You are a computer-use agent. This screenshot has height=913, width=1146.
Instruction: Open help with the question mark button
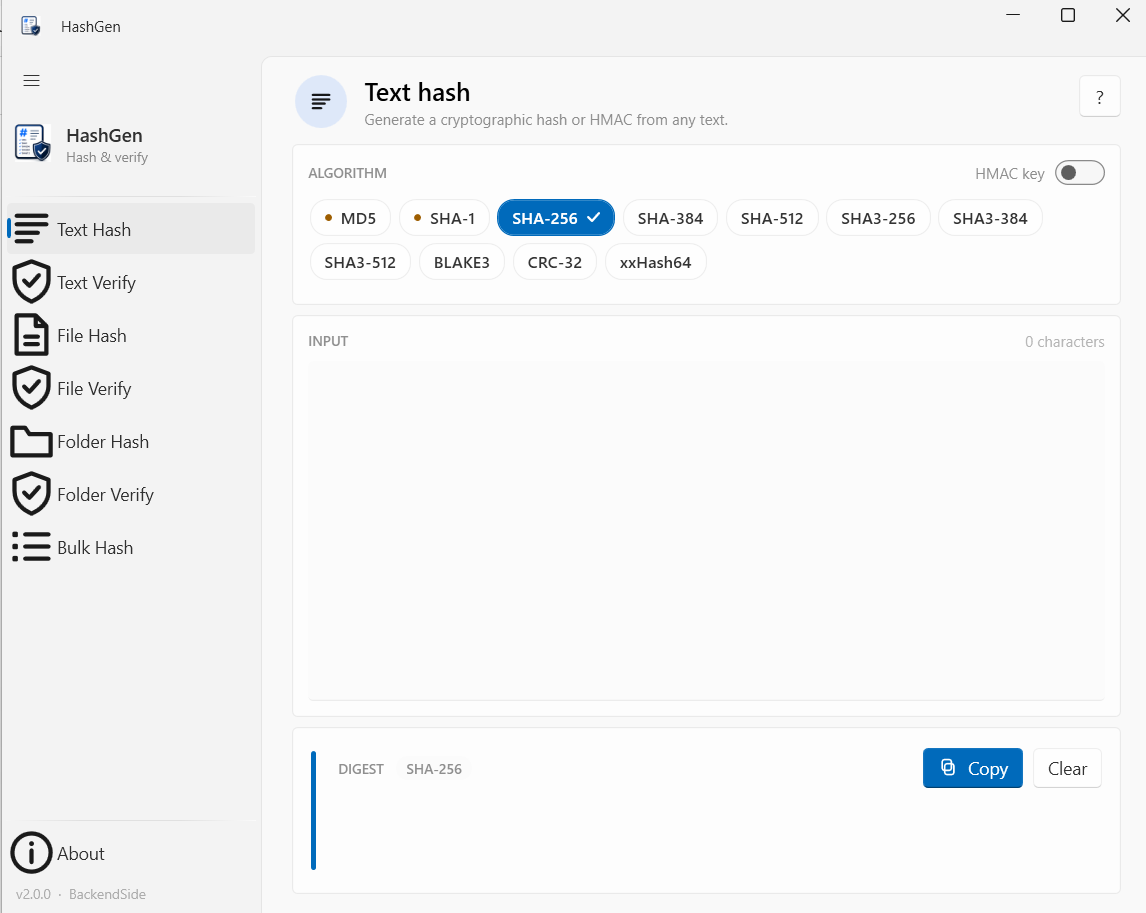1099,96
